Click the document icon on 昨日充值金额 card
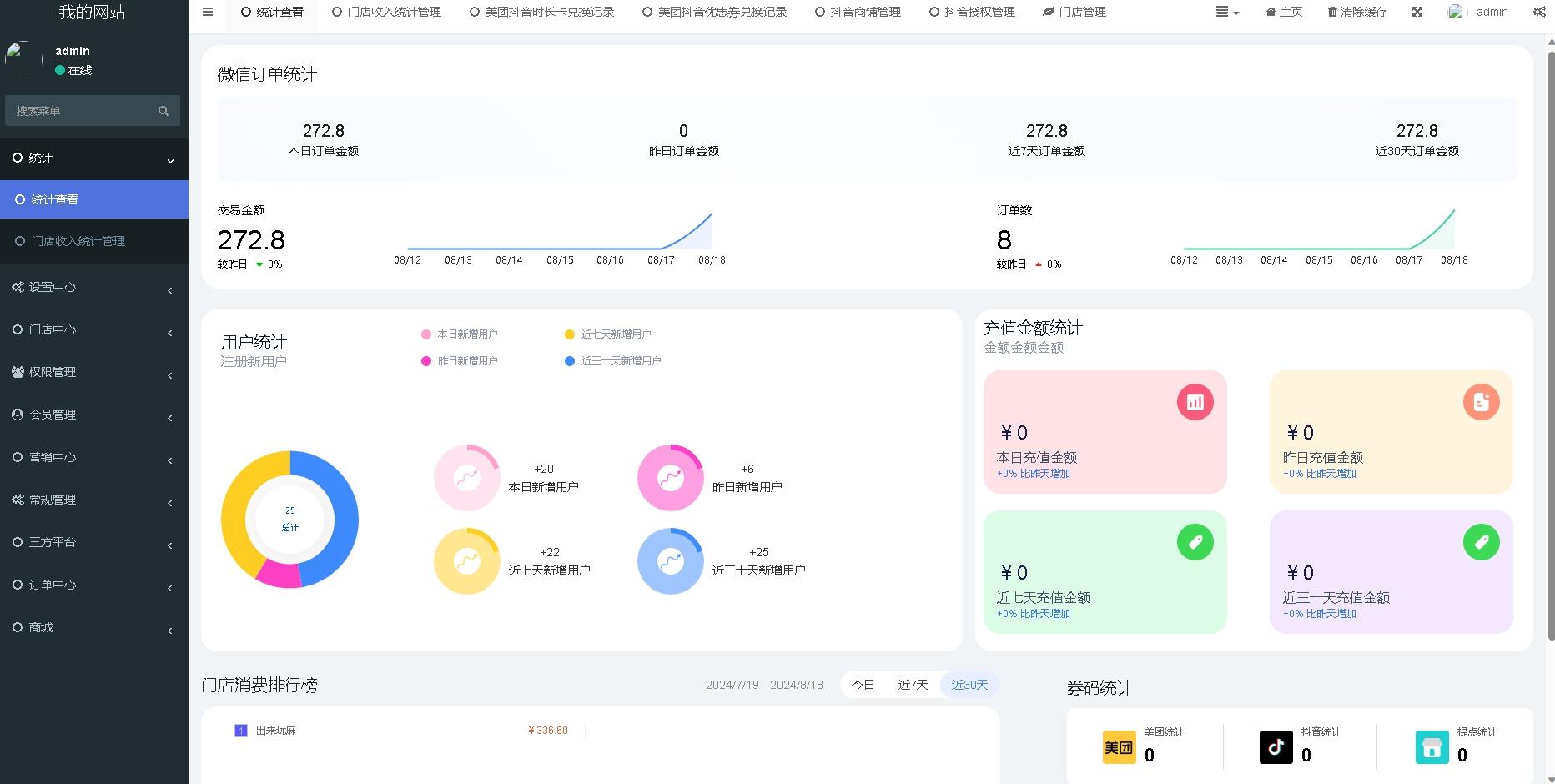 (1481, 402)
